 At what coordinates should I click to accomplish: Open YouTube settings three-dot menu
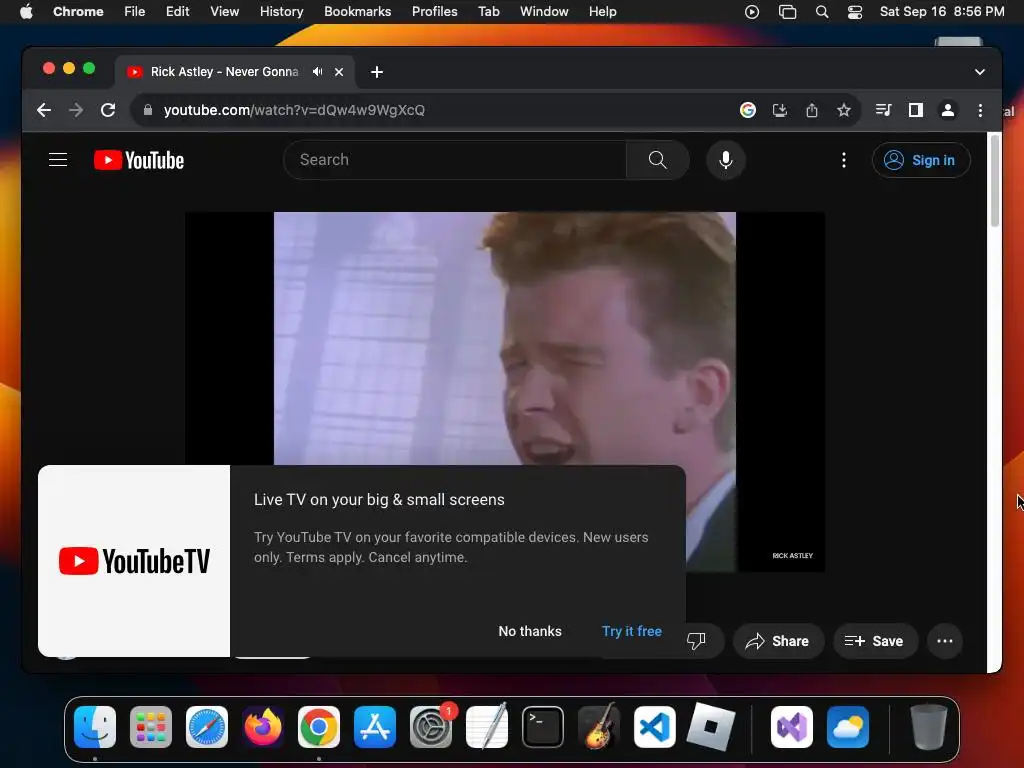(x=844, y=160)
